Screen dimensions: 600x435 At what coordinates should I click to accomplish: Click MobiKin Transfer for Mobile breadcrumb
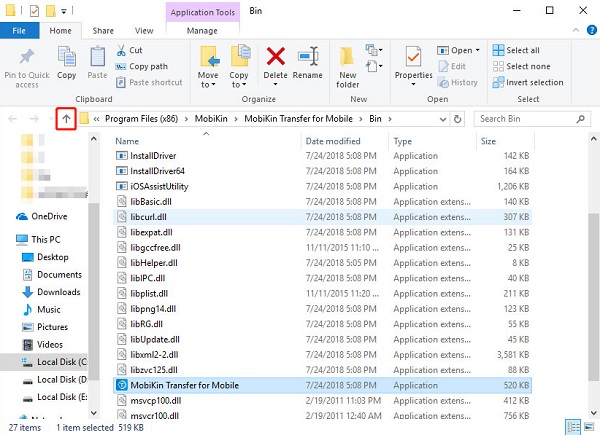tap(298, 119)
